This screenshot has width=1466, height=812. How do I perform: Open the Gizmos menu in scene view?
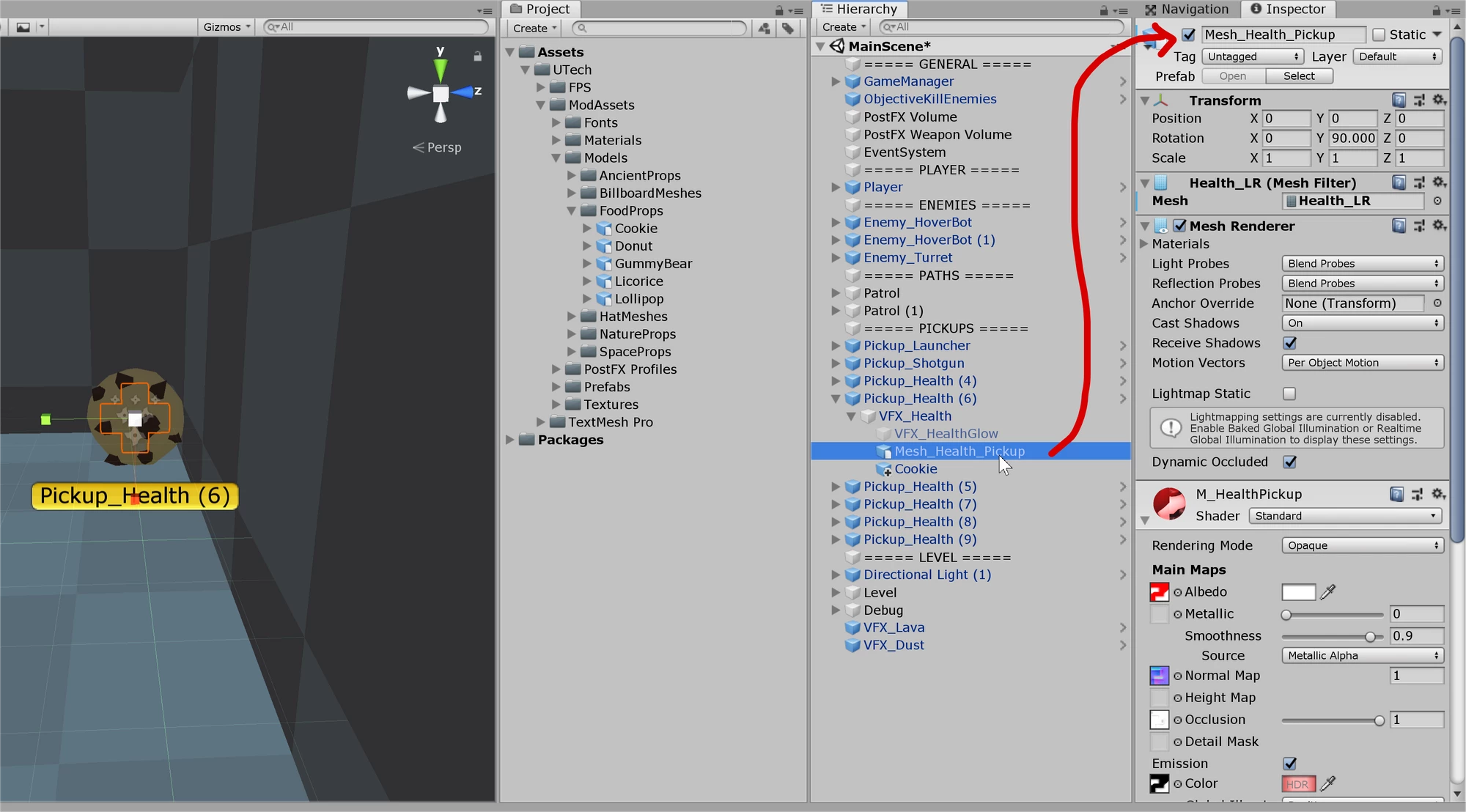226,27
